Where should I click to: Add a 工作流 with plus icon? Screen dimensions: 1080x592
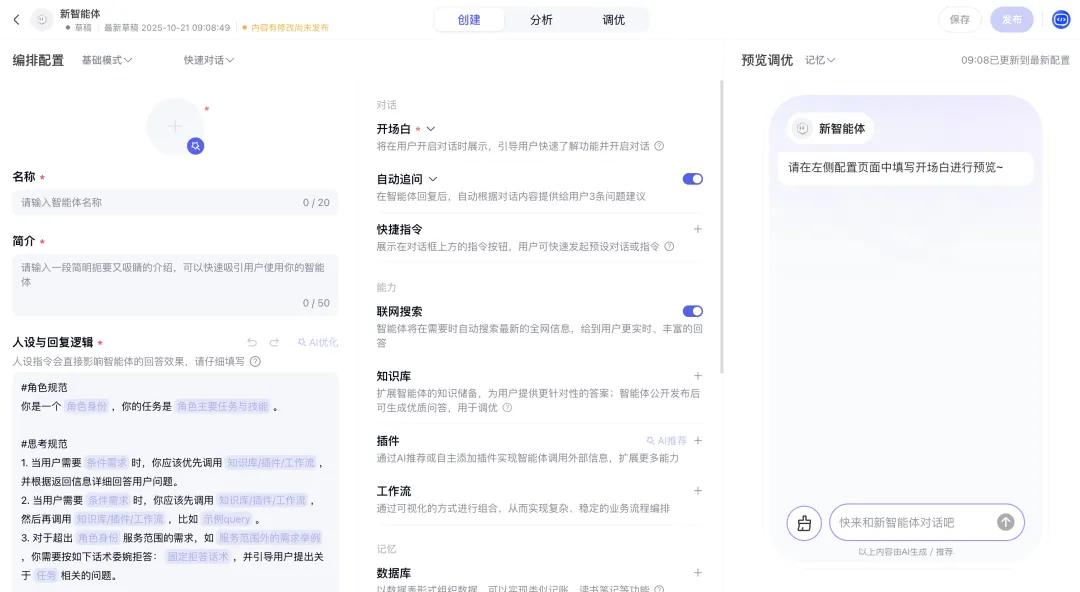click(x=698, y=491)
